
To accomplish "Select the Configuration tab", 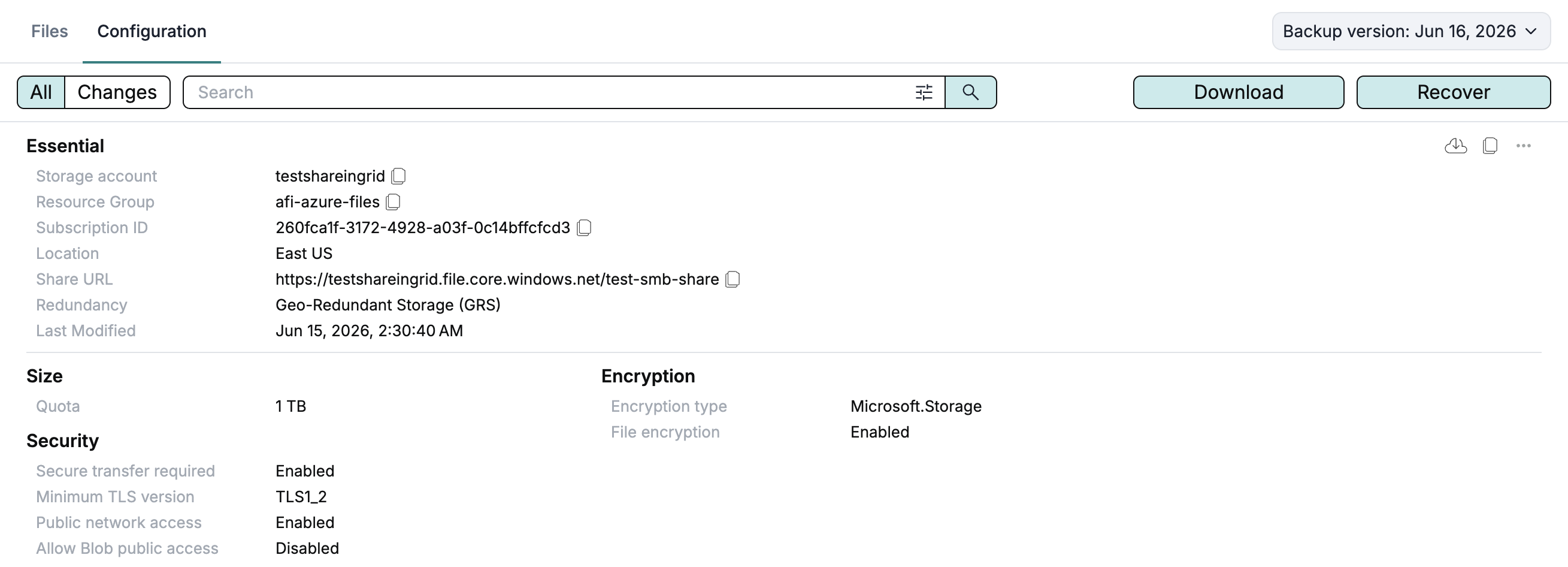I will pyautogui.click(x=152, y=31).
